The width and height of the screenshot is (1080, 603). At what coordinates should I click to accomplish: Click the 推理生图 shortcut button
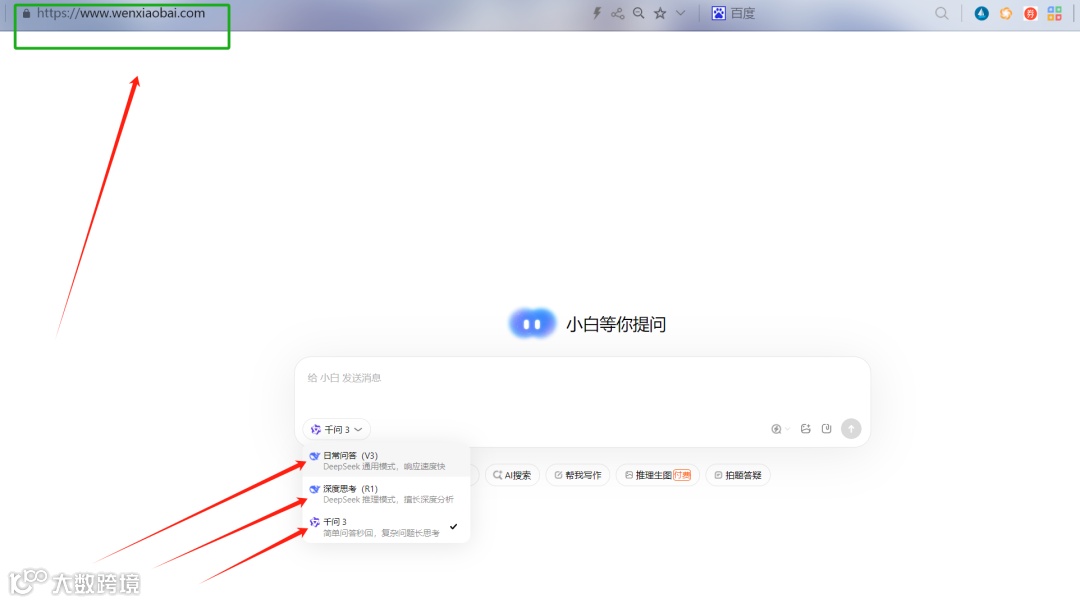tap(658, 475)
